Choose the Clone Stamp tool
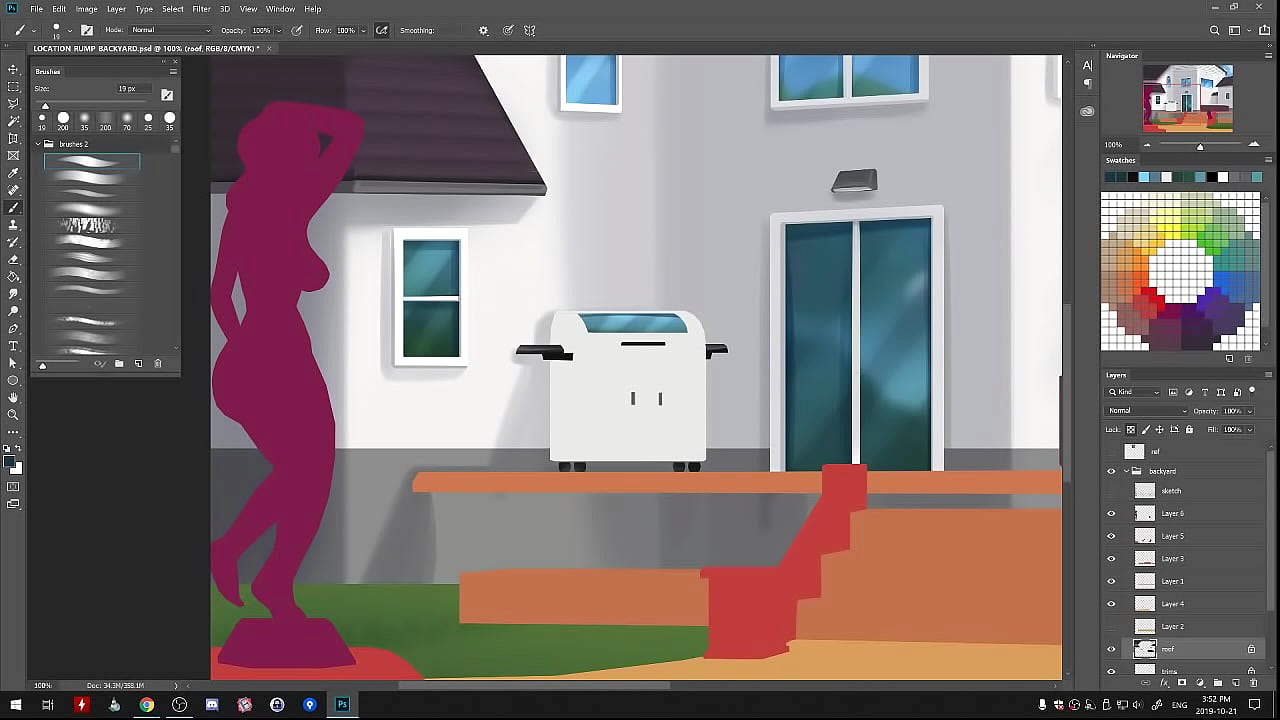Image resolution: width=1280 pixels, height=720 pixels. click(13, 225)
